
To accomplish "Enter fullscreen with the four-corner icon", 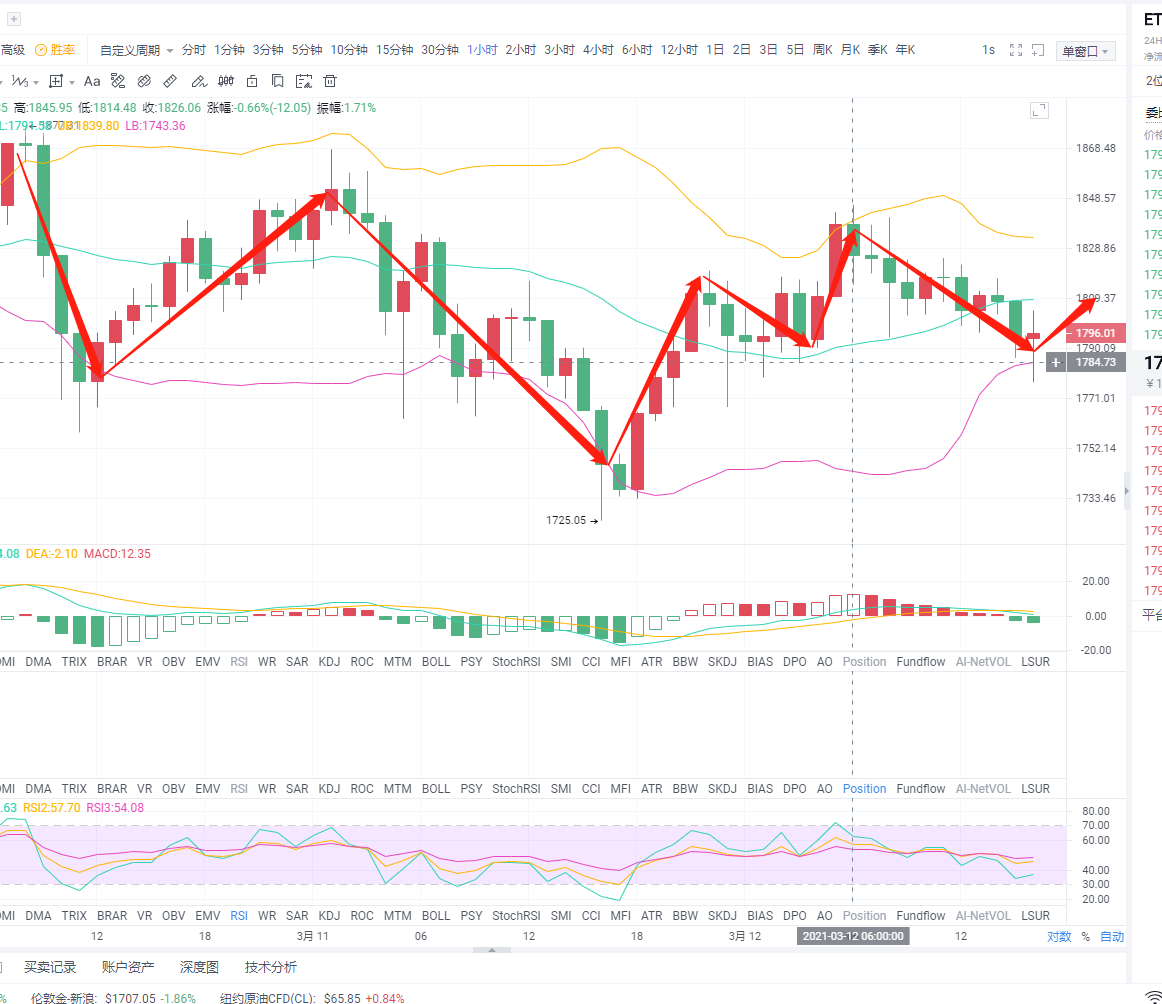I will [x=1016, y=50].
